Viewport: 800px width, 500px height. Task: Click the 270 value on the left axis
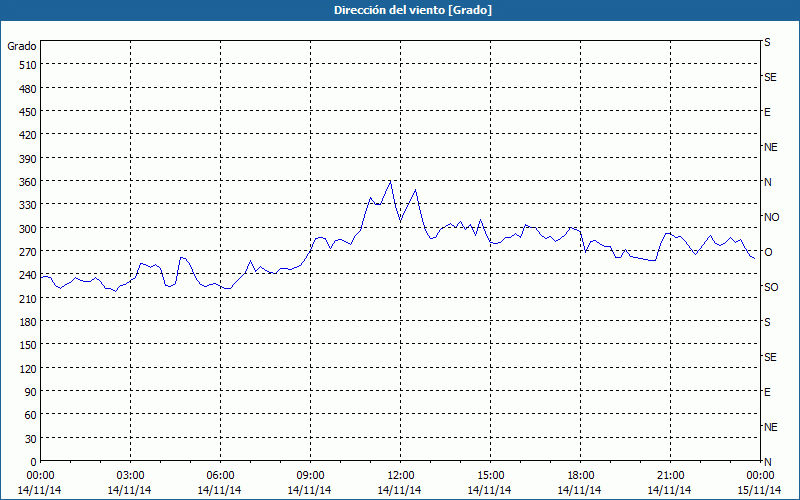point(28,252)
